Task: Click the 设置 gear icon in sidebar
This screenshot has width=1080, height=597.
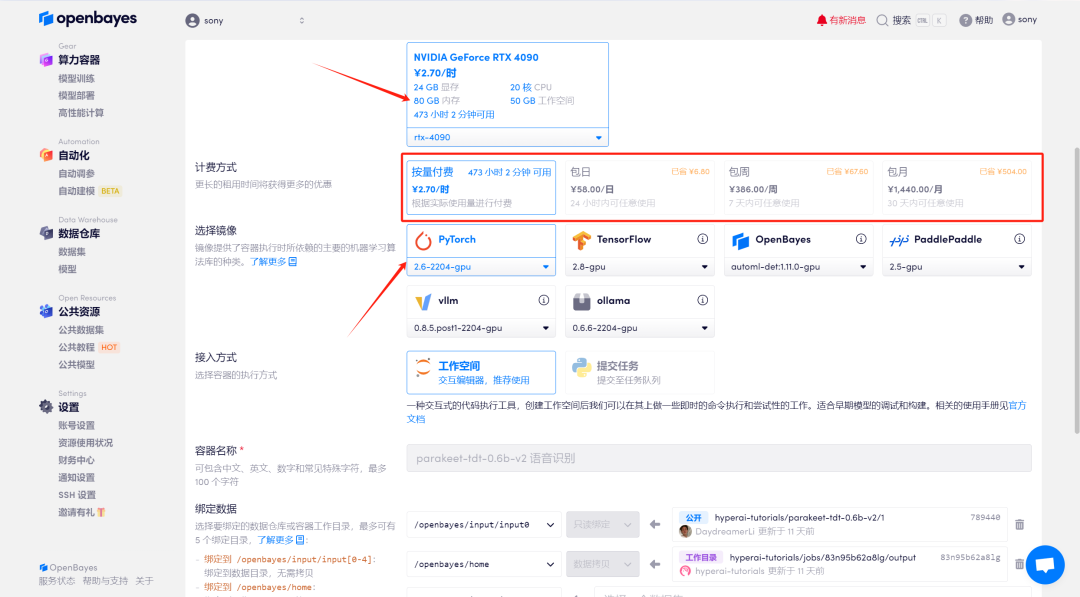Action: pos(46,407)
